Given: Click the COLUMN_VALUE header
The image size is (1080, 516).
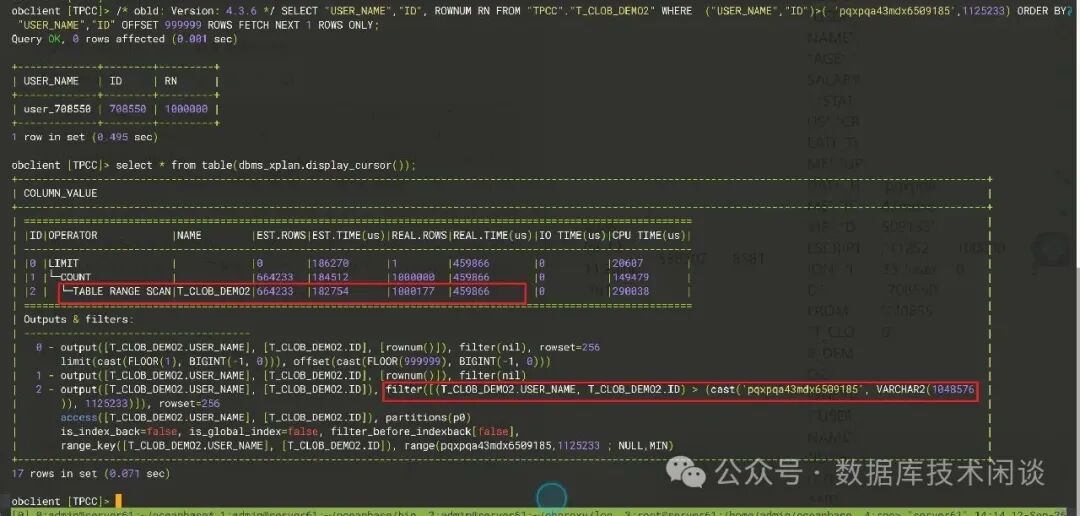Looking at the screenshot, I should [x=61, y=194].
